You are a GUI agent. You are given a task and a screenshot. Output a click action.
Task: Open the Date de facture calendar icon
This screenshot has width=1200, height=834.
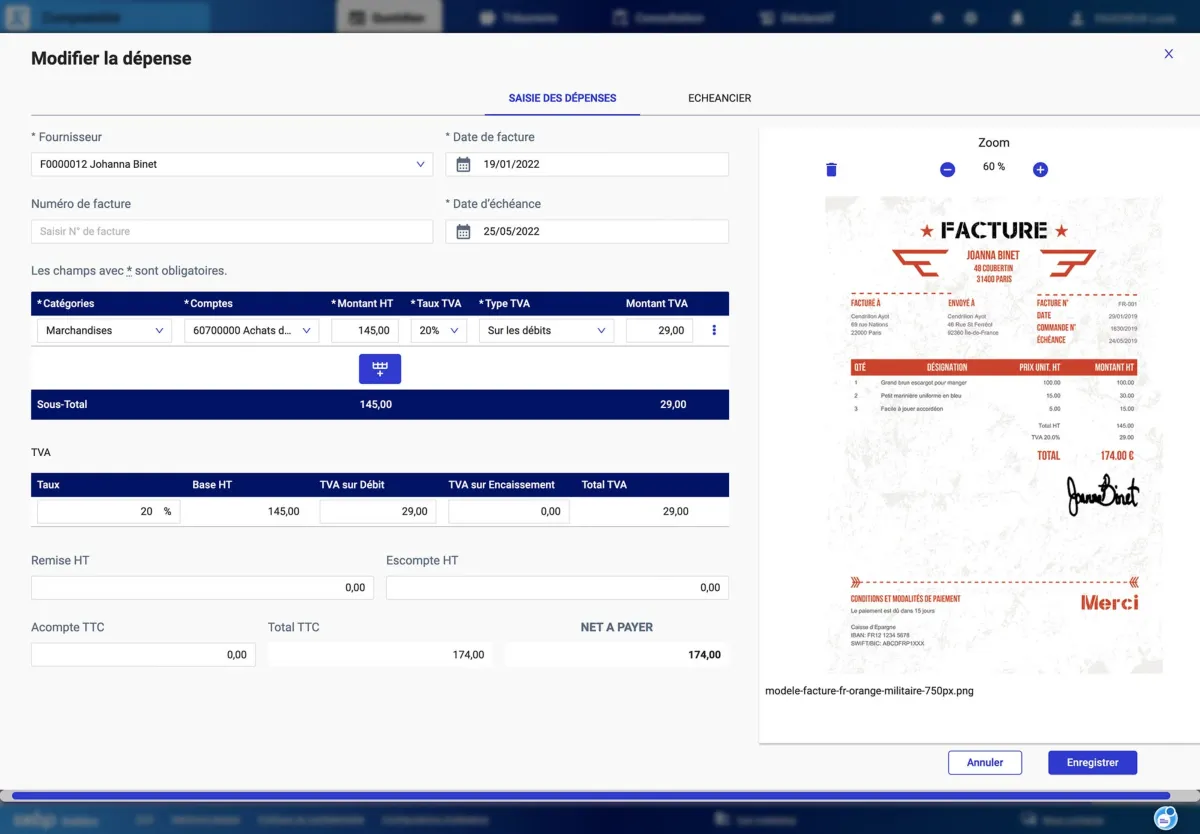pyautogui.click(x=463, y=164)
